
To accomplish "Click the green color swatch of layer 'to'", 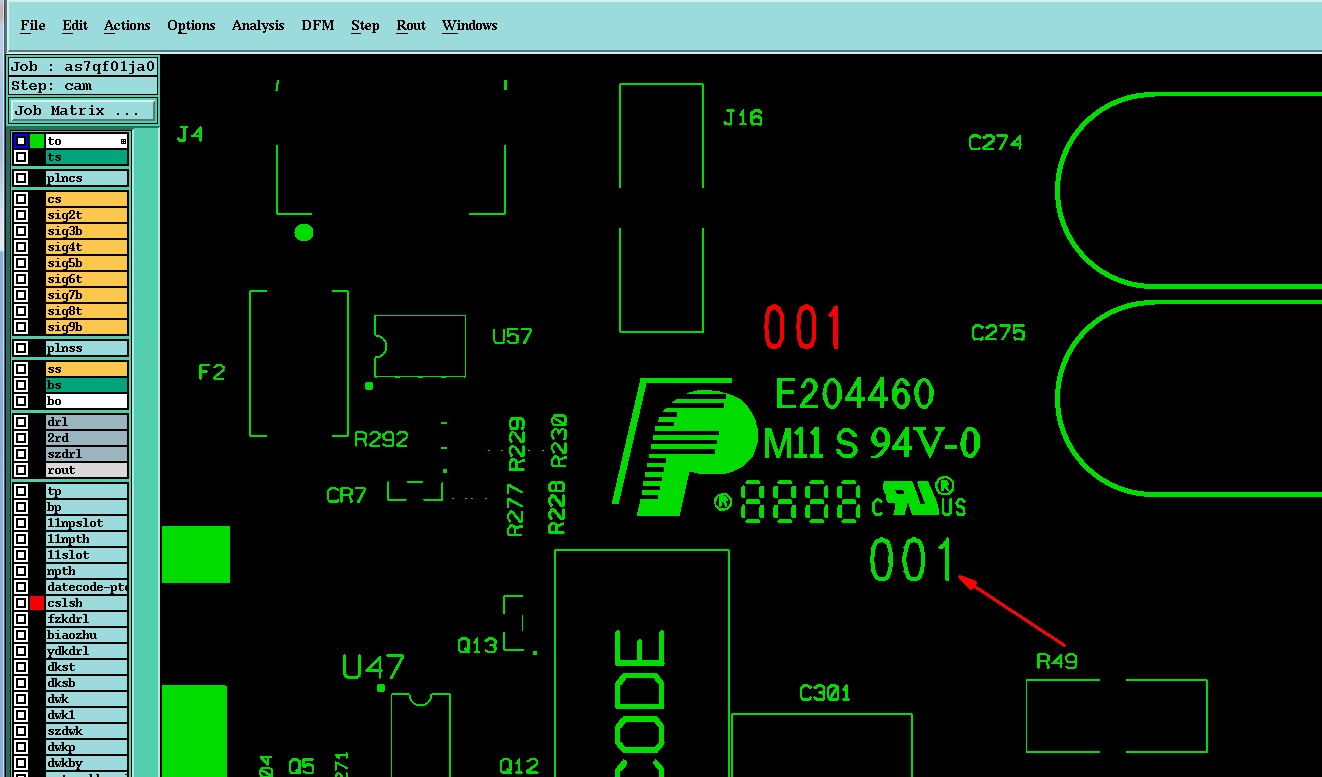I will (37, 141).
